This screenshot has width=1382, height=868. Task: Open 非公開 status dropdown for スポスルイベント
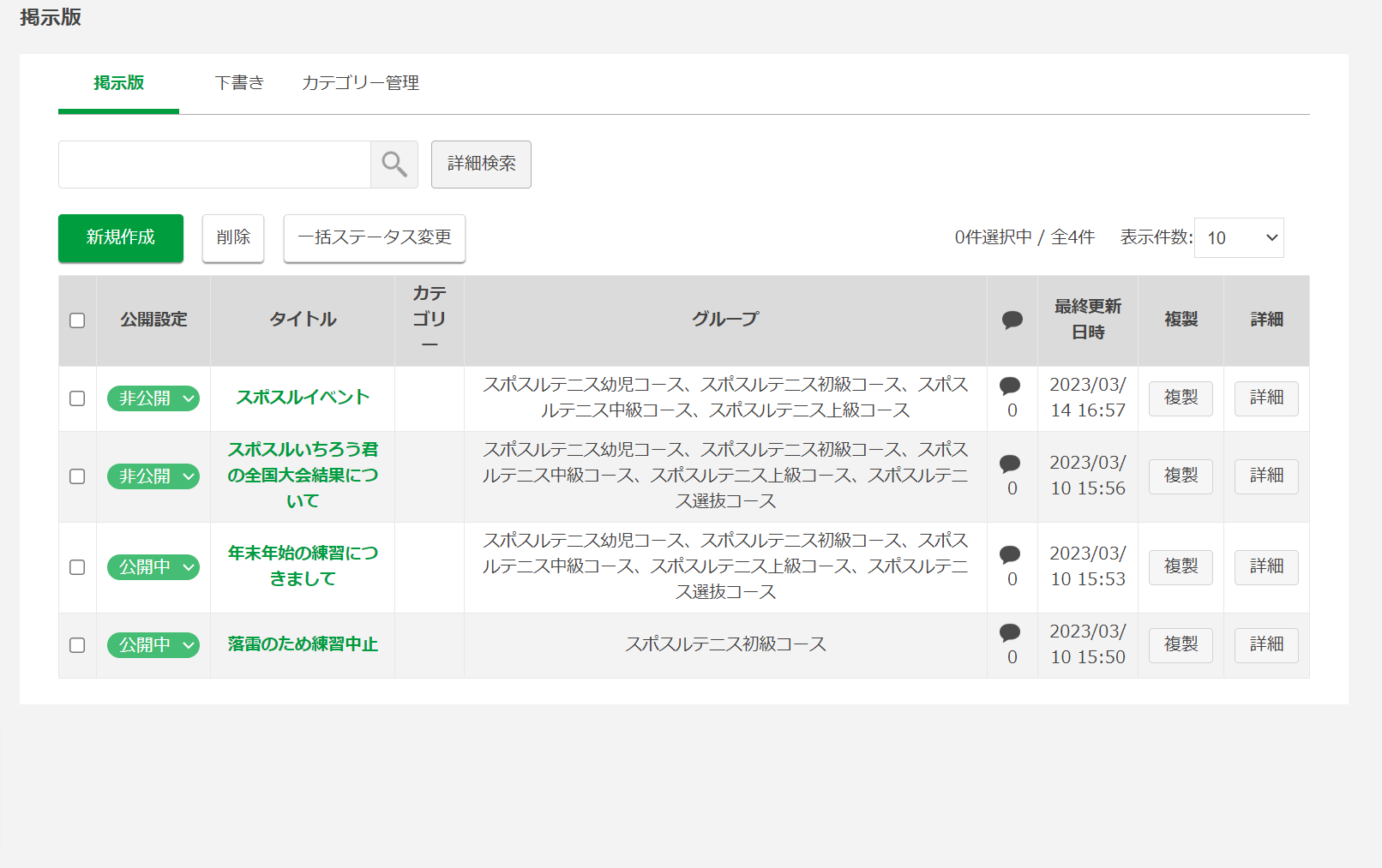[153, 398]
